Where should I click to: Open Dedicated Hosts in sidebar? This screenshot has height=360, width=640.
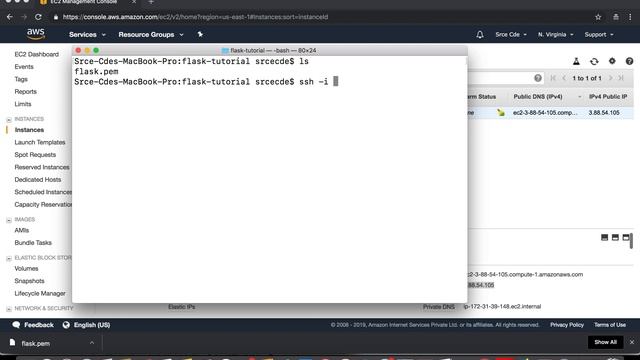coord(38,180)
